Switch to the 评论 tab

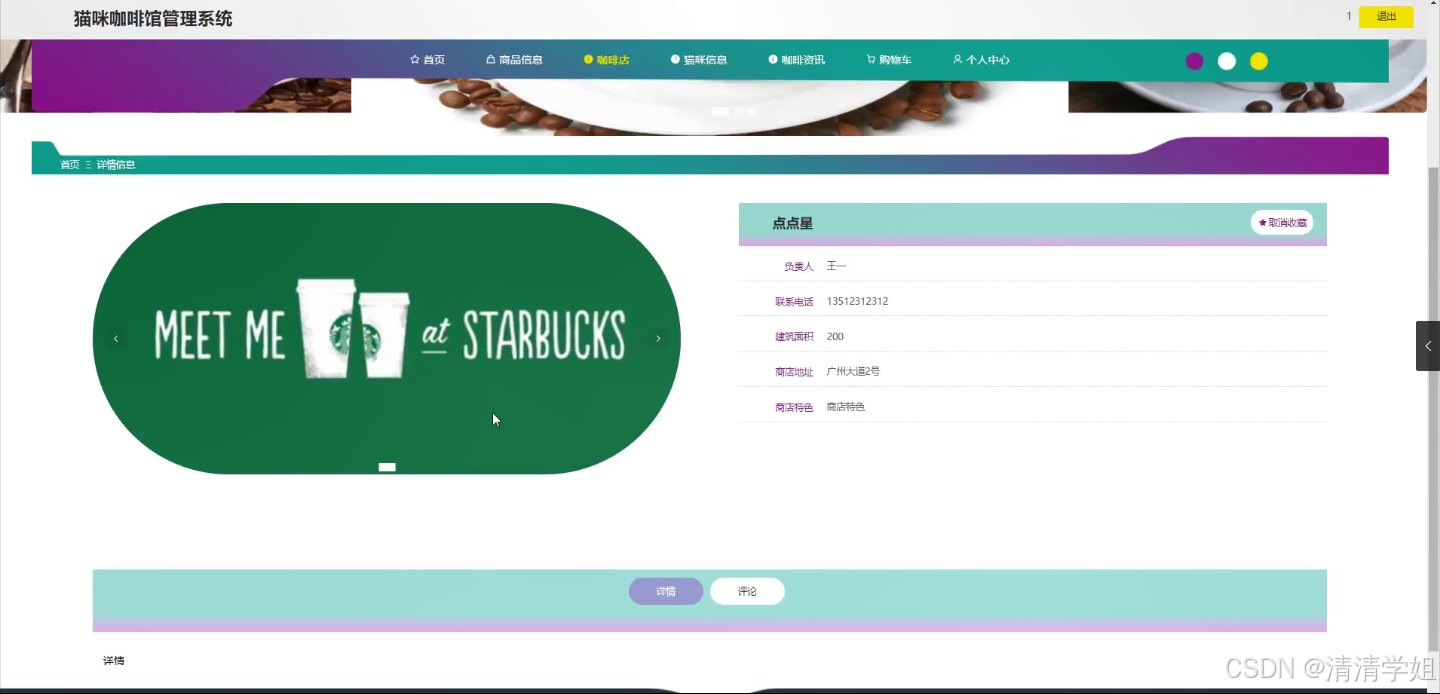pos(747,592)
